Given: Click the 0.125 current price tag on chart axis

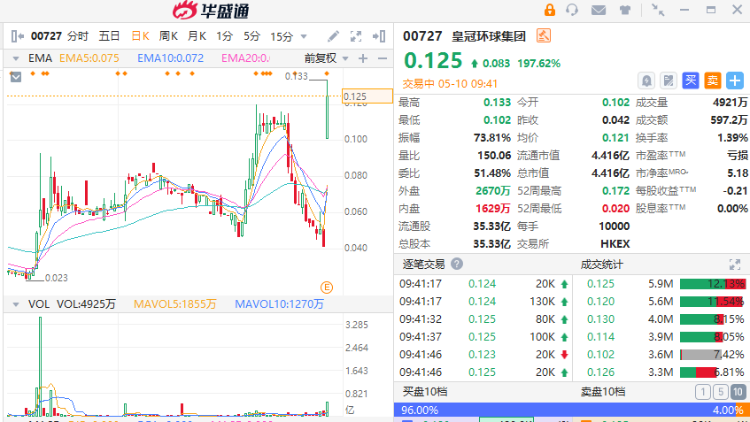Looking at the screenshot, I should point(367,96).
